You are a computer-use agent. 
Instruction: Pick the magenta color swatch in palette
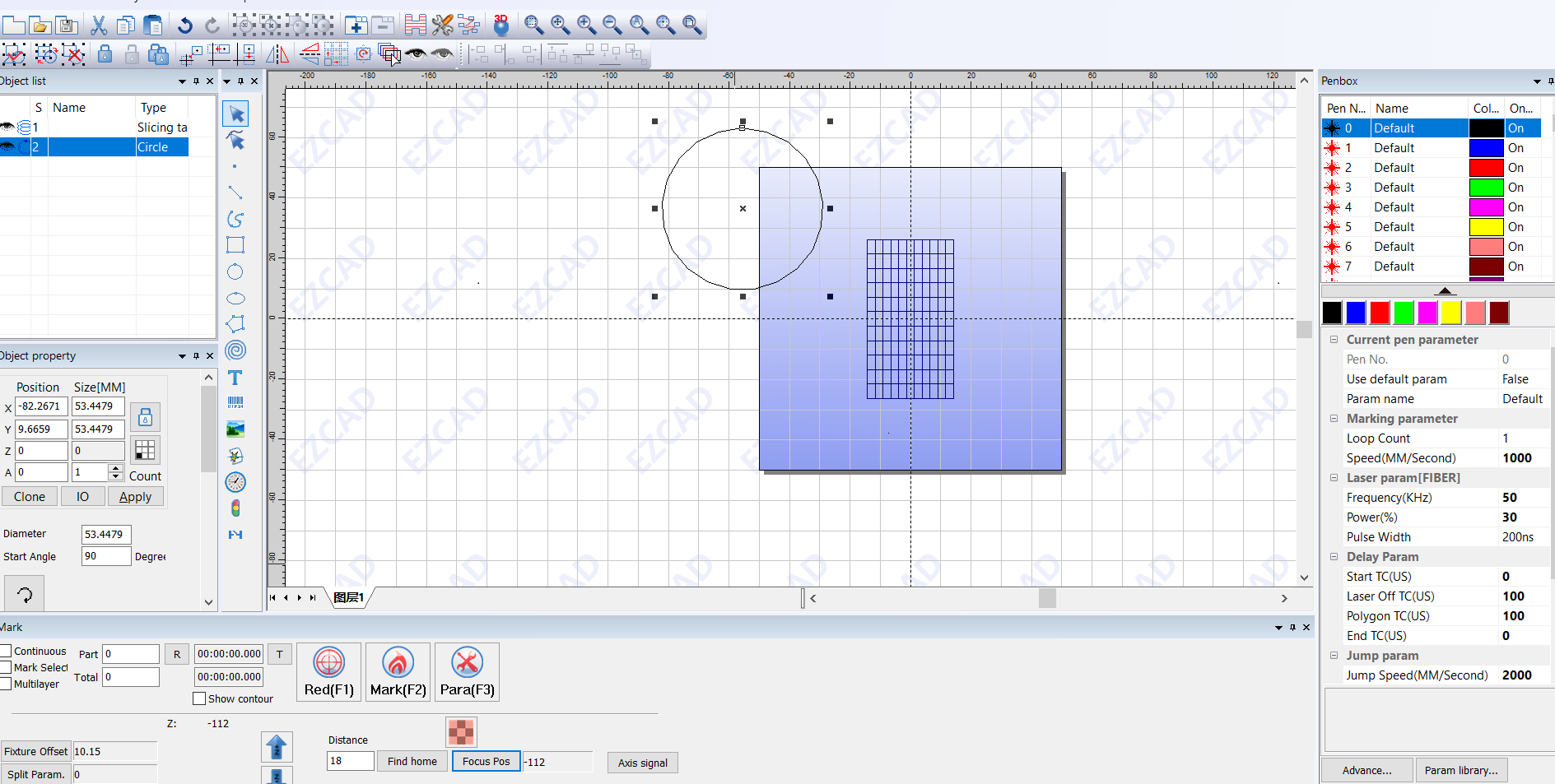click(x=1427, y=313)
